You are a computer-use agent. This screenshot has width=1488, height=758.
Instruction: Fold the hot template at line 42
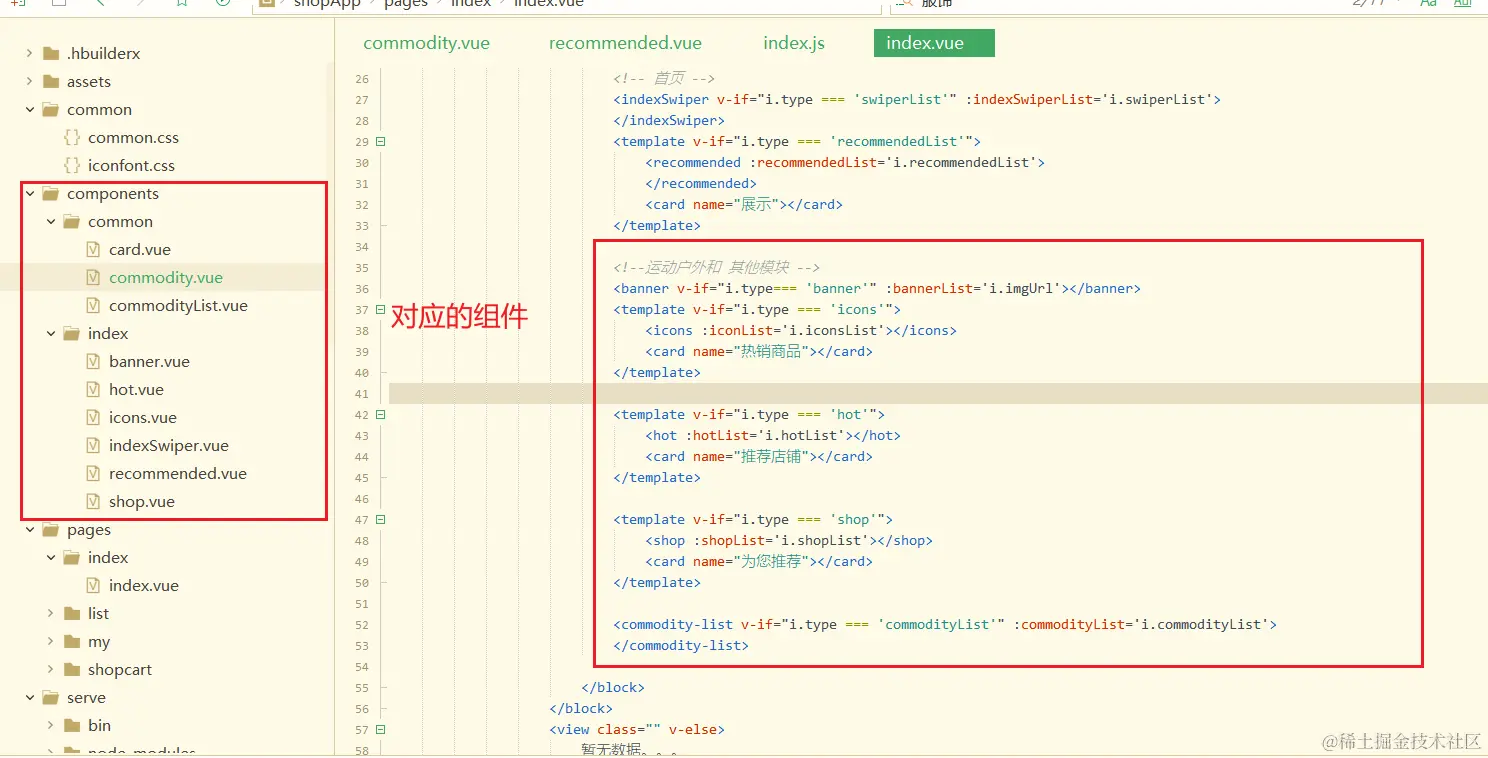(380, 415)
